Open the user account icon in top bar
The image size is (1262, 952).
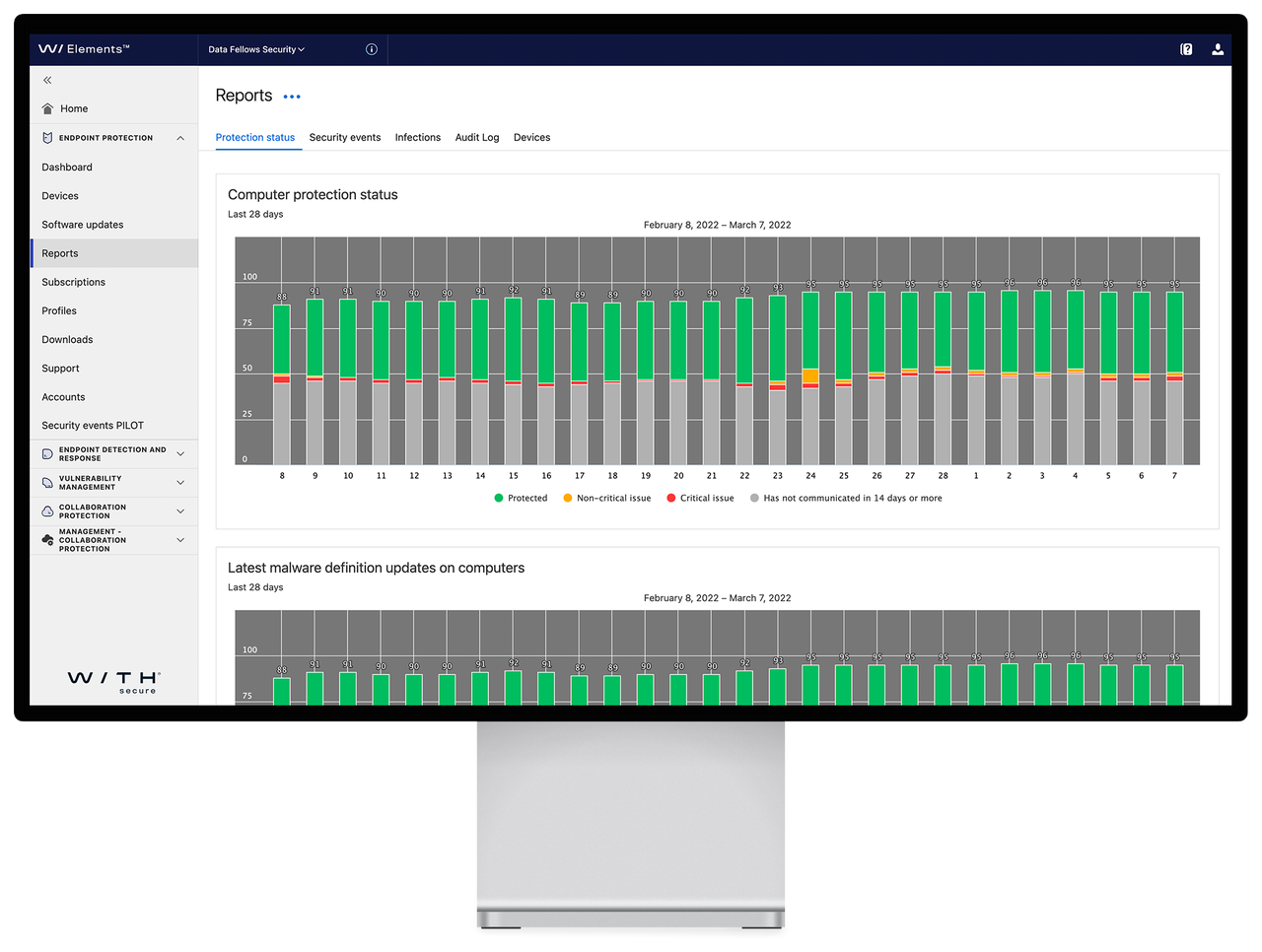click(1218, 48)
